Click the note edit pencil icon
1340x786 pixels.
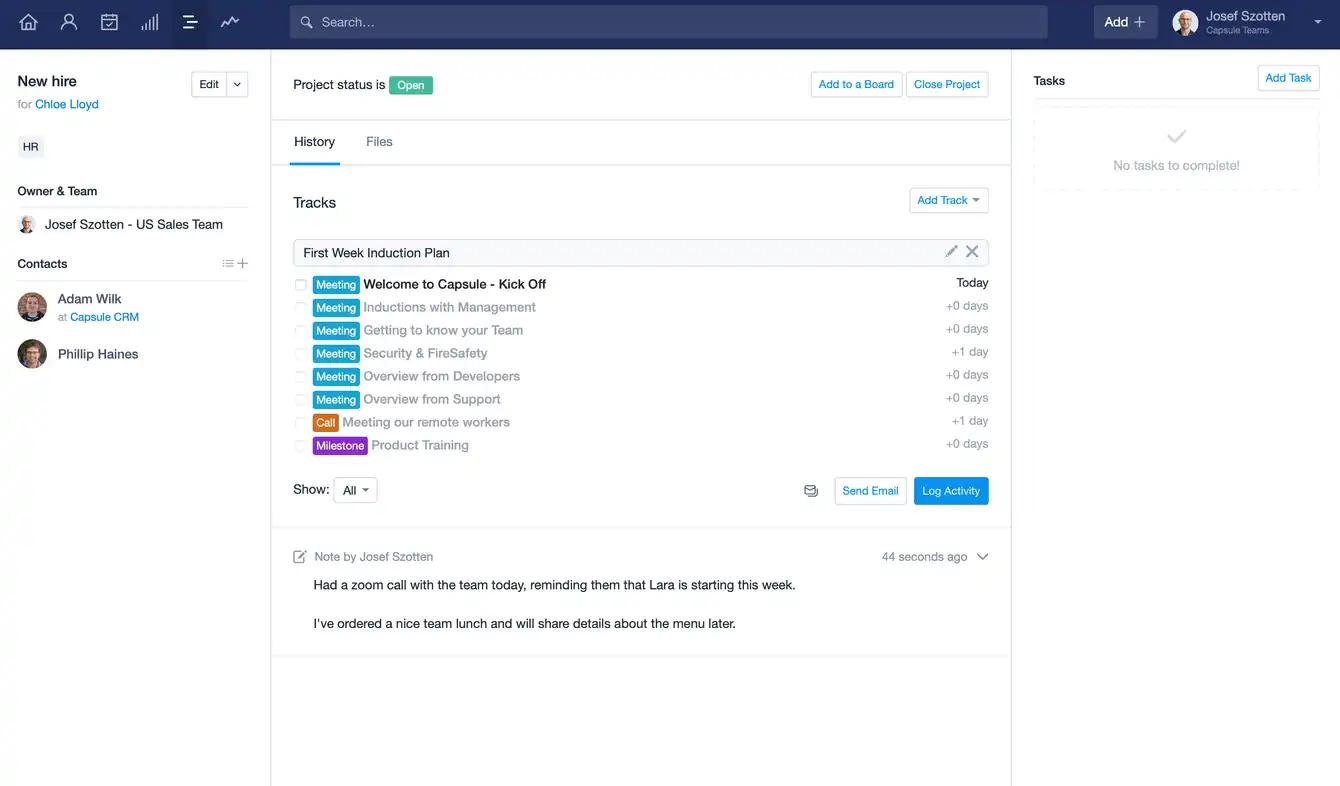[300, 557]
